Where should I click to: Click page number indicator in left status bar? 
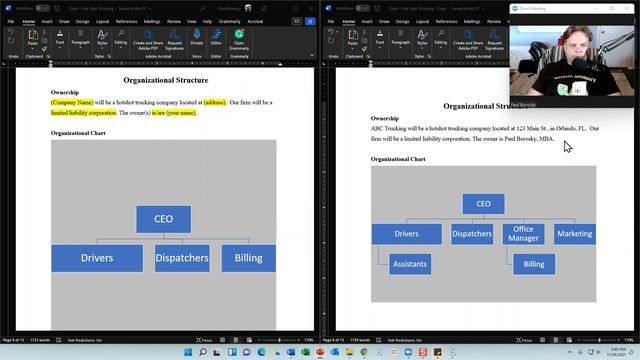[x=13, y=340]
